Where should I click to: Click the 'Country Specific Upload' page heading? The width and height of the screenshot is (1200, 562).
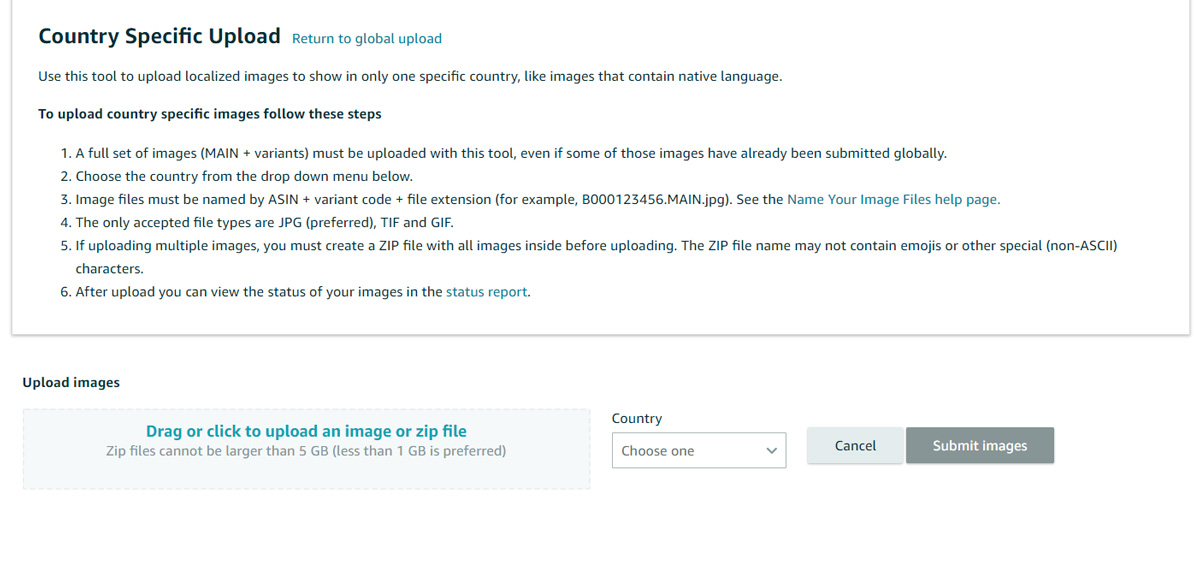[x=159, y=37]
